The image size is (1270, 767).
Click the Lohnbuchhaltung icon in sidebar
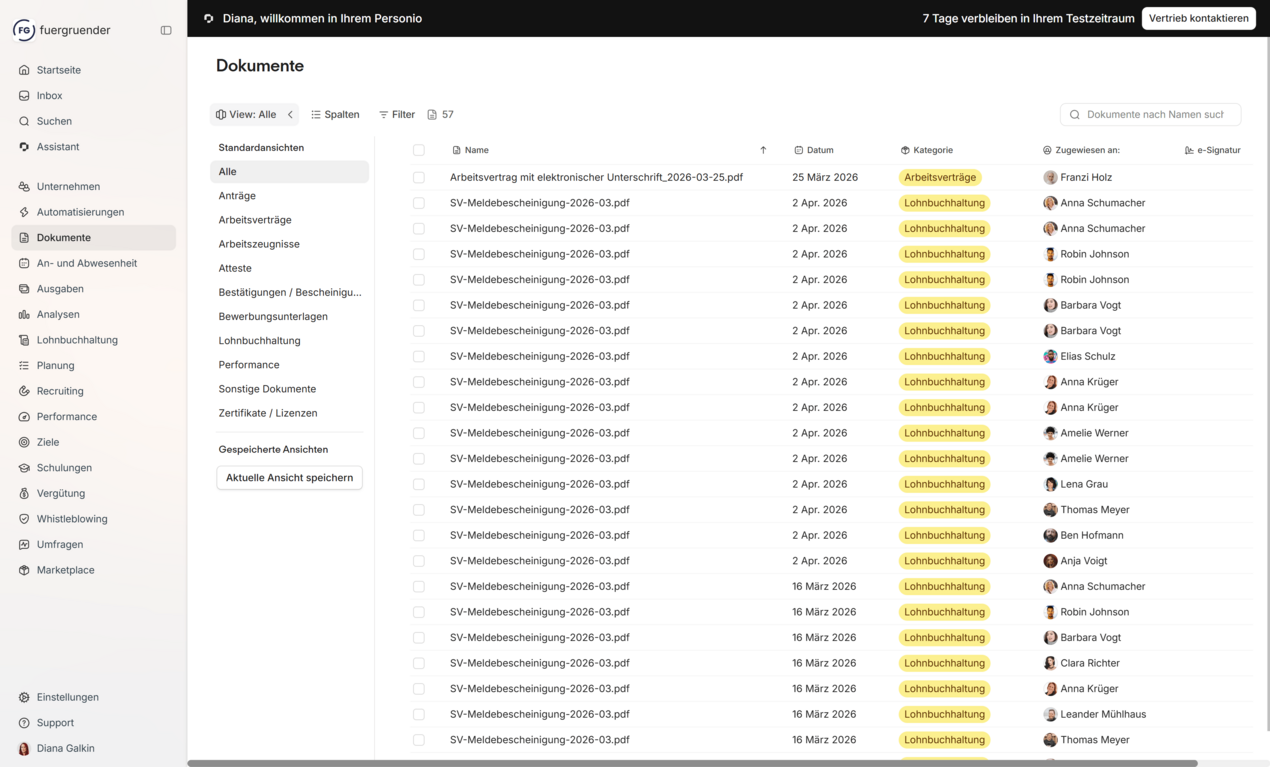24,340
